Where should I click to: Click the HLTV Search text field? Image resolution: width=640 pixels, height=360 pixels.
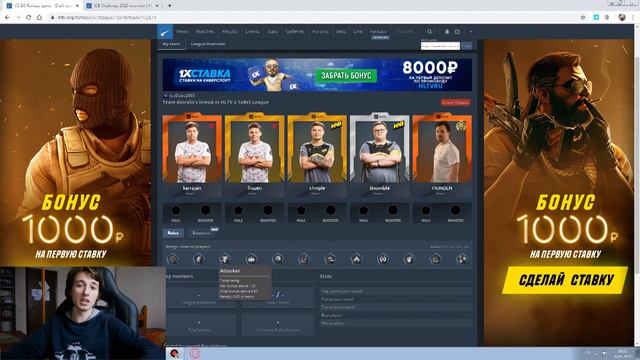point(410,31)
